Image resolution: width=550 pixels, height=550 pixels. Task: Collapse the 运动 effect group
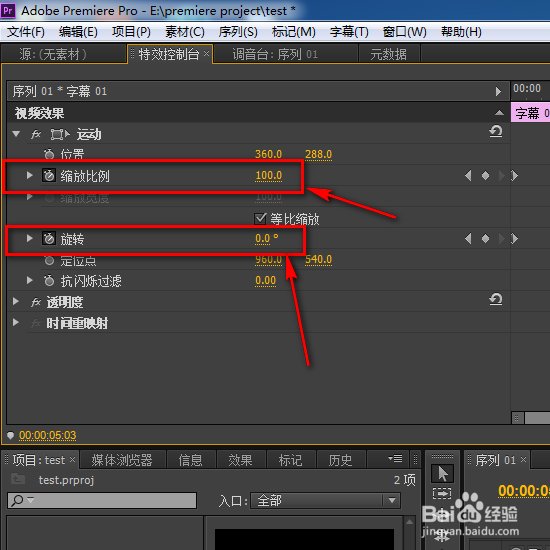tap(16, 134)
